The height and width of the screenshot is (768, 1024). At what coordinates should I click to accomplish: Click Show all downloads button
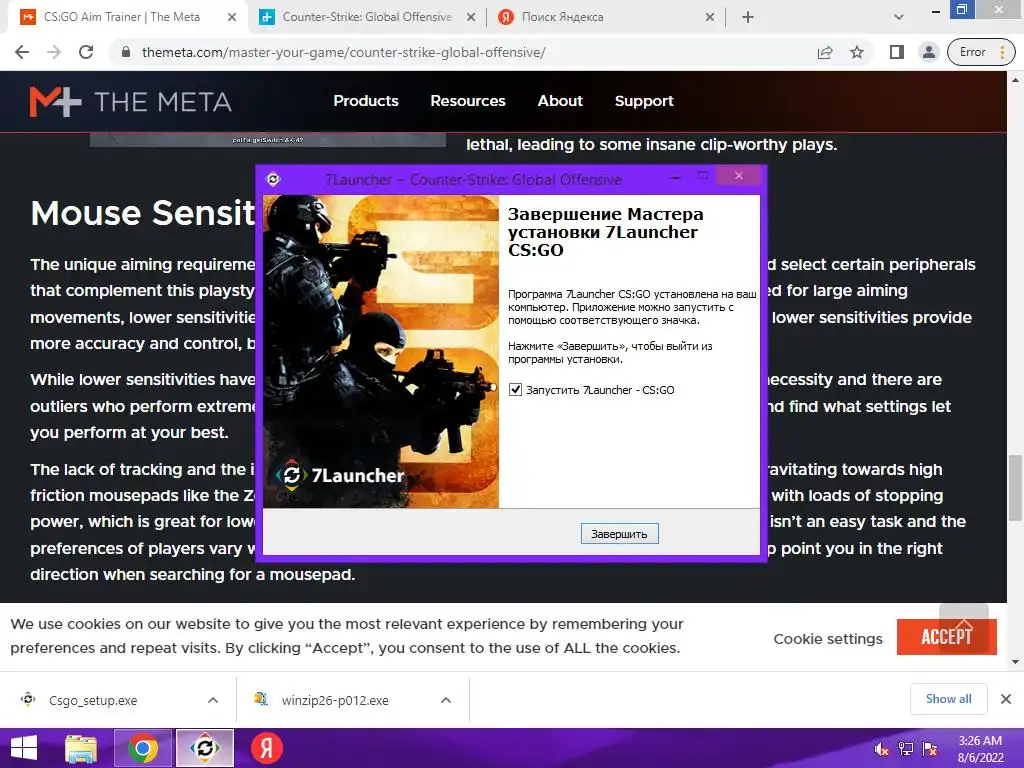(x=948, y=699)
